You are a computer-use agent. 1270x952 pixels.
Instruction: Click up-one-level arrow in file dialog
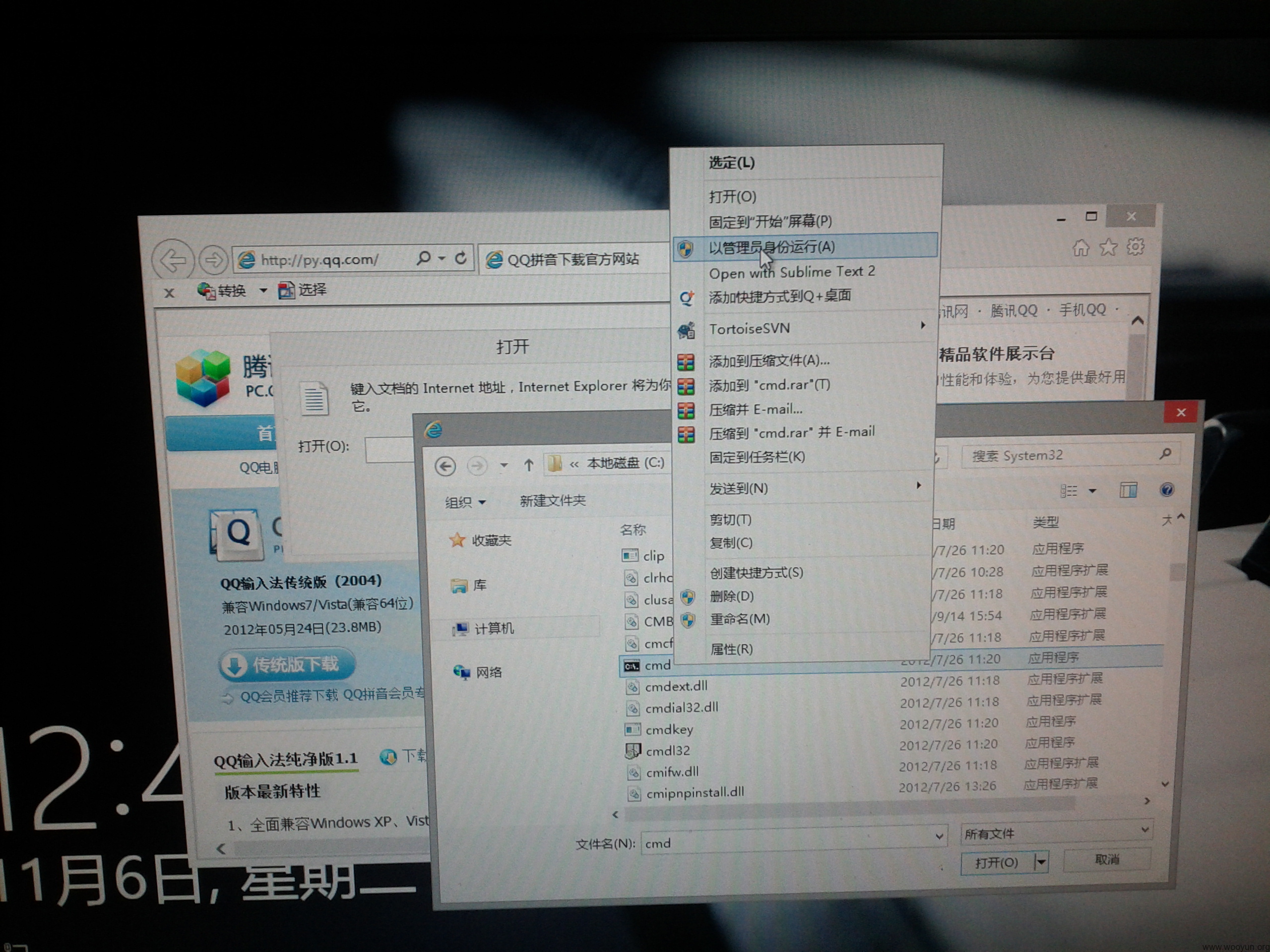[x=529, y=464]
